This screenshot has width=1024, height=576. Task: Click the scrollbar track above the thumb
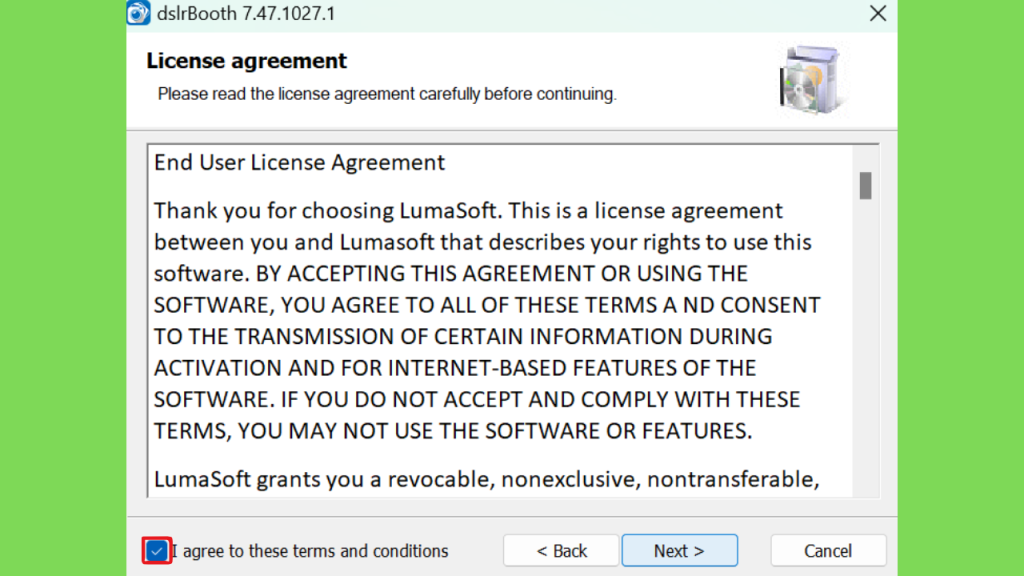click(865, 159)
